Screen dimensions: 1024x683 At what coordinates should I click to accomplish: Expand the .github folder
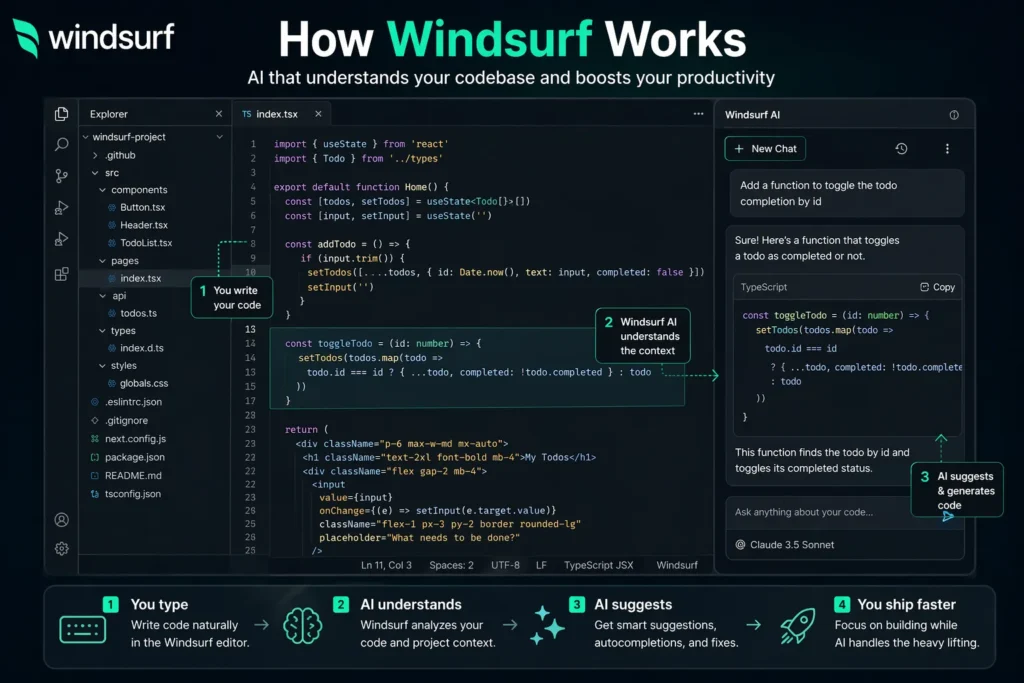pyautogui.click(x=95, y=155)
